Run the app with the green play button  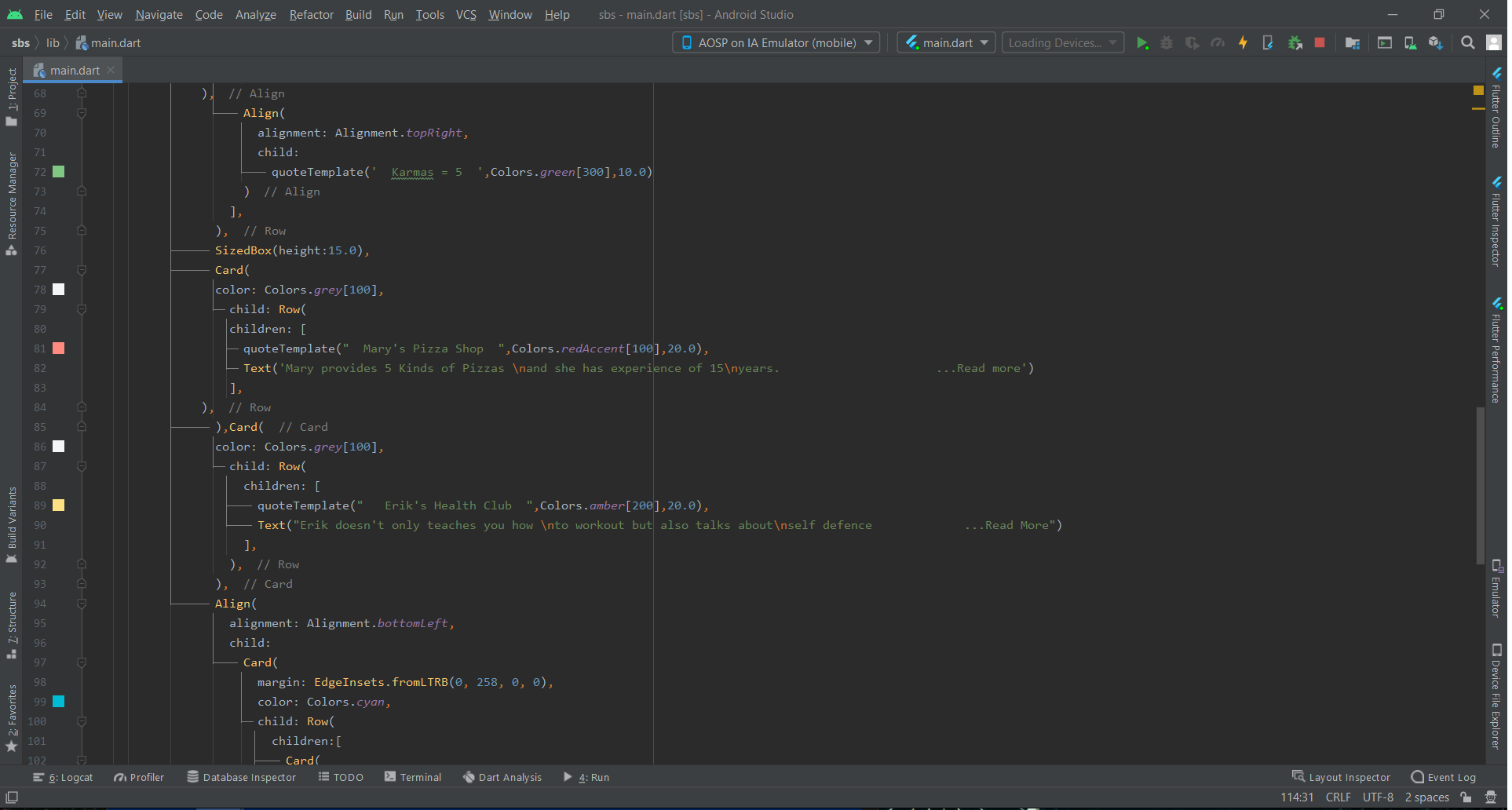(x=1142, y=43)
